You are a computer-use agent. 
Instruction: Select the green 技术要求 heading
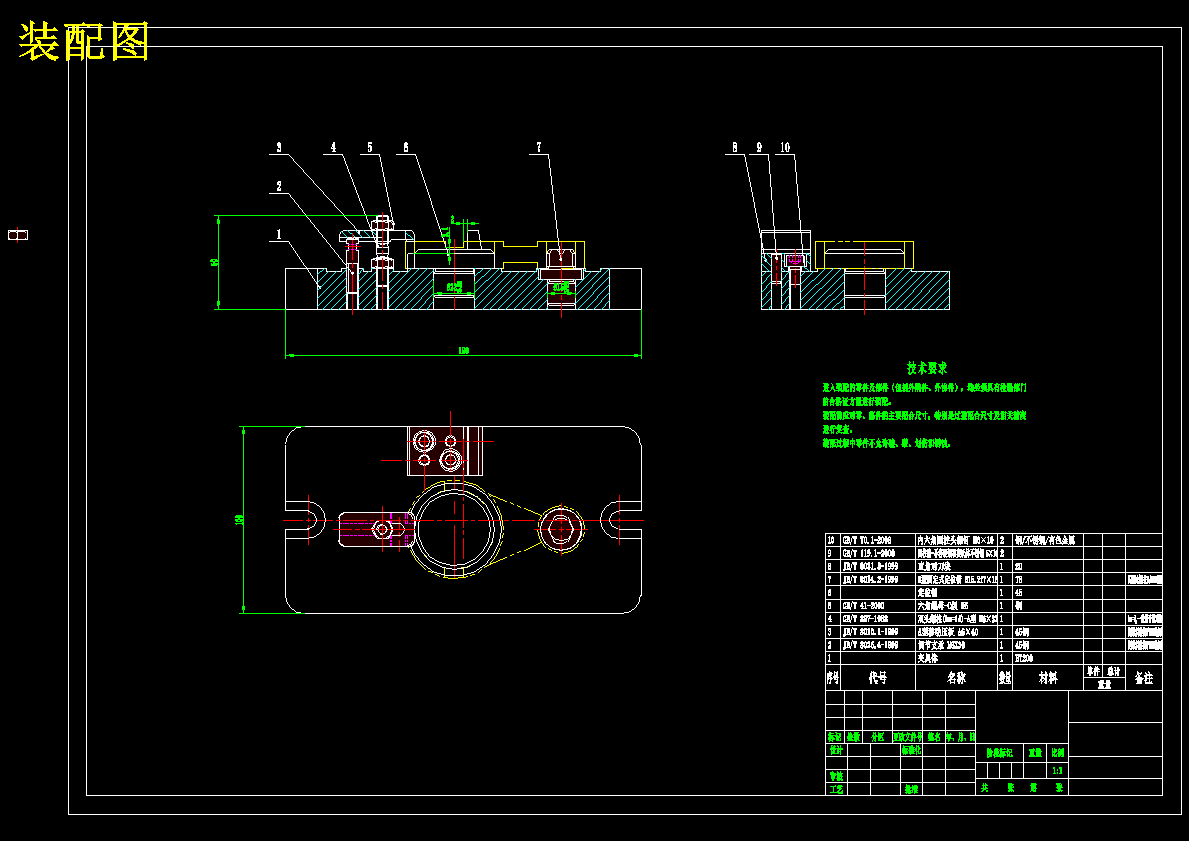tap(927, 369)
